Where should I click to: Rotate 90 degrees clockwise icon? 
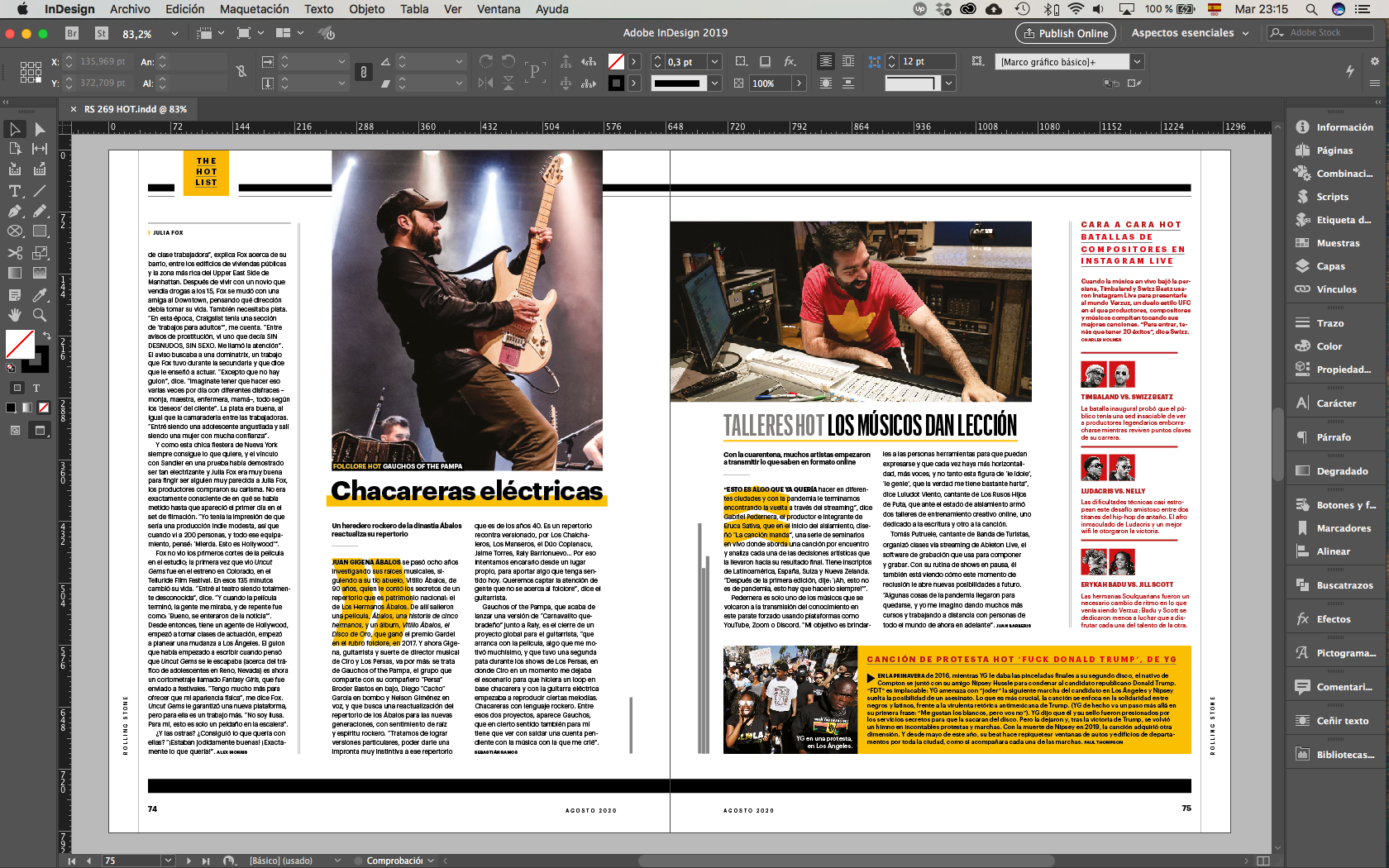click(486, 61)
